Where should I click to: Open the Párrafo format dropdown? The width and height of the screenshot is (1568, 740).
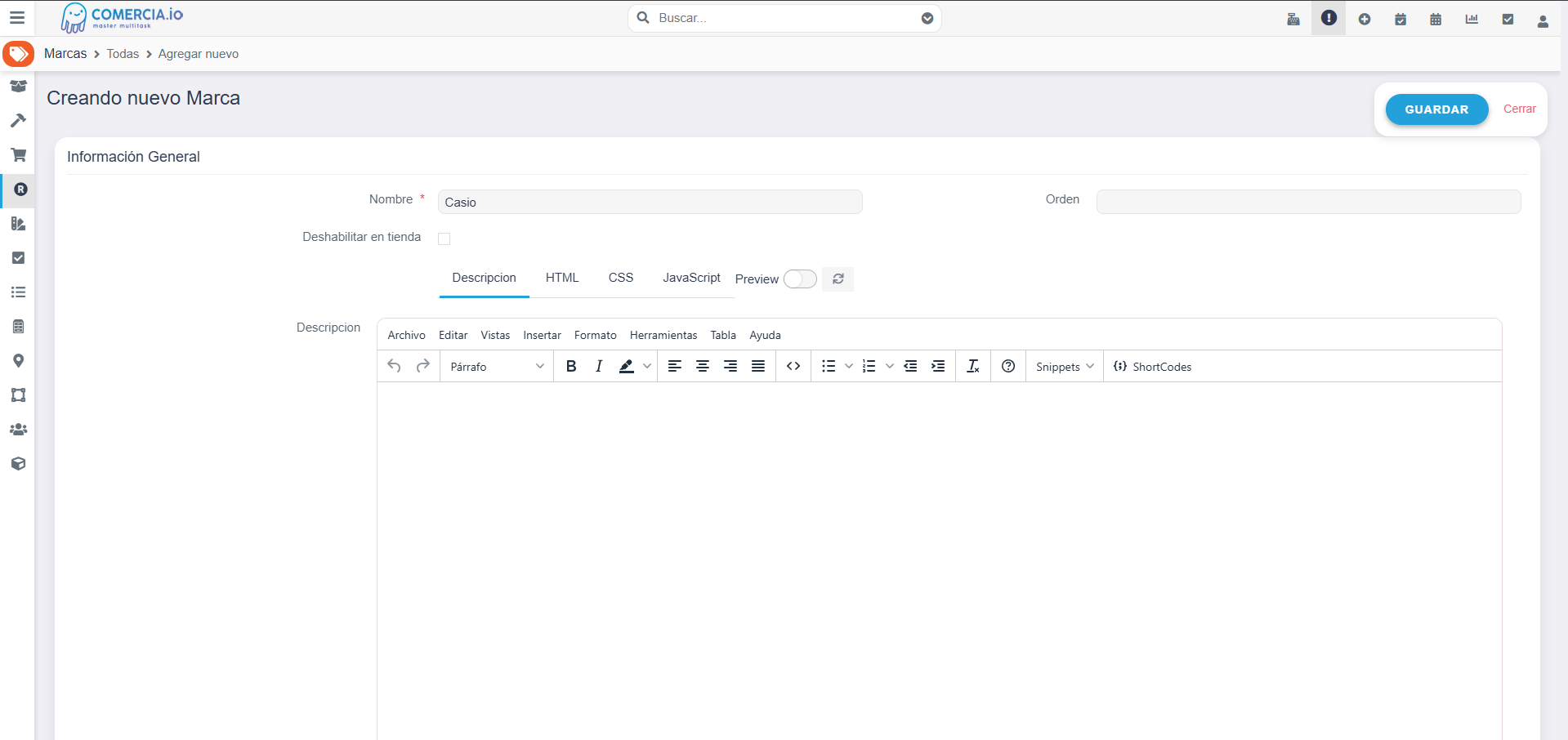[x=497, y=367]
